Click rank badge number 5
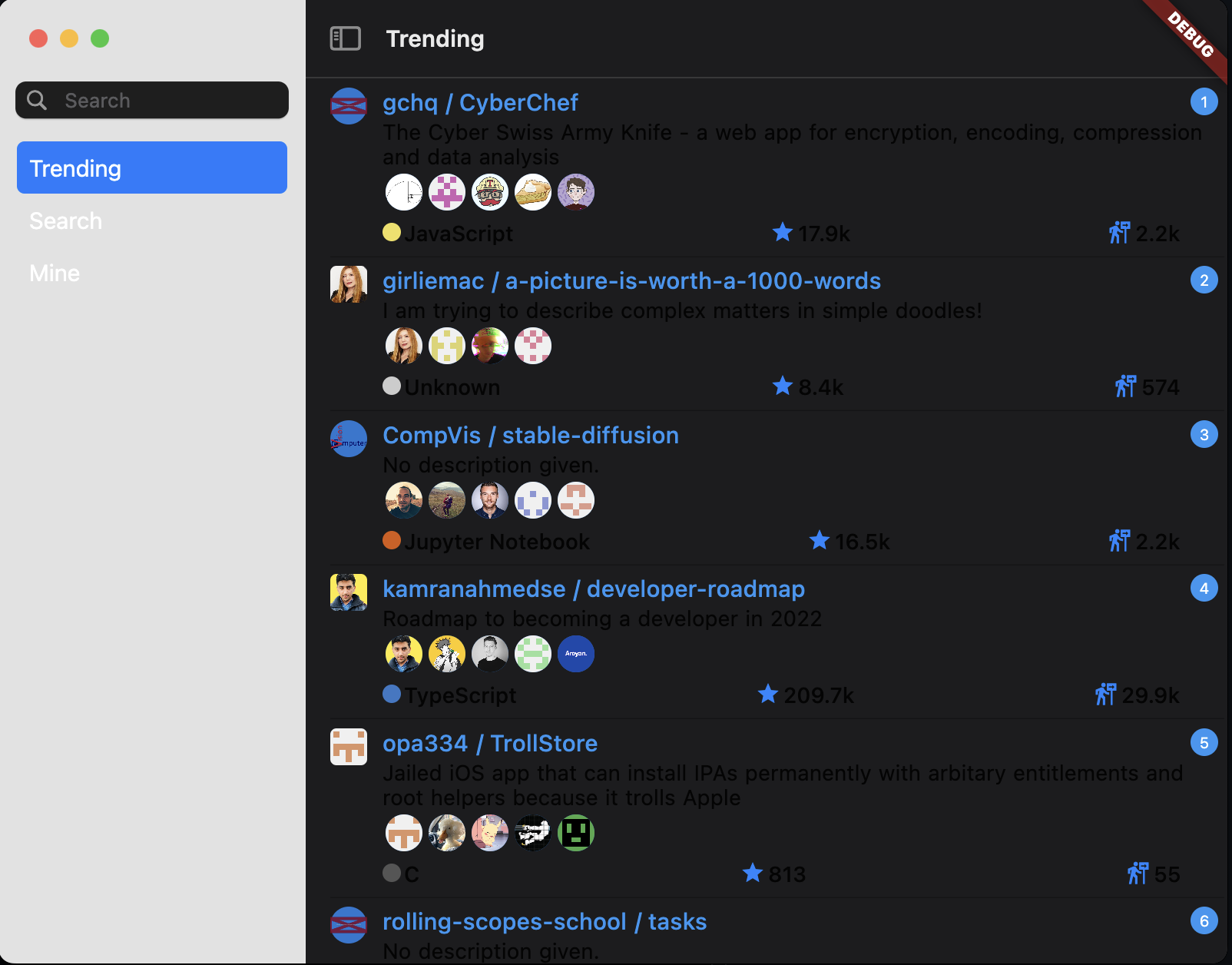 [x=1204, y=742]
